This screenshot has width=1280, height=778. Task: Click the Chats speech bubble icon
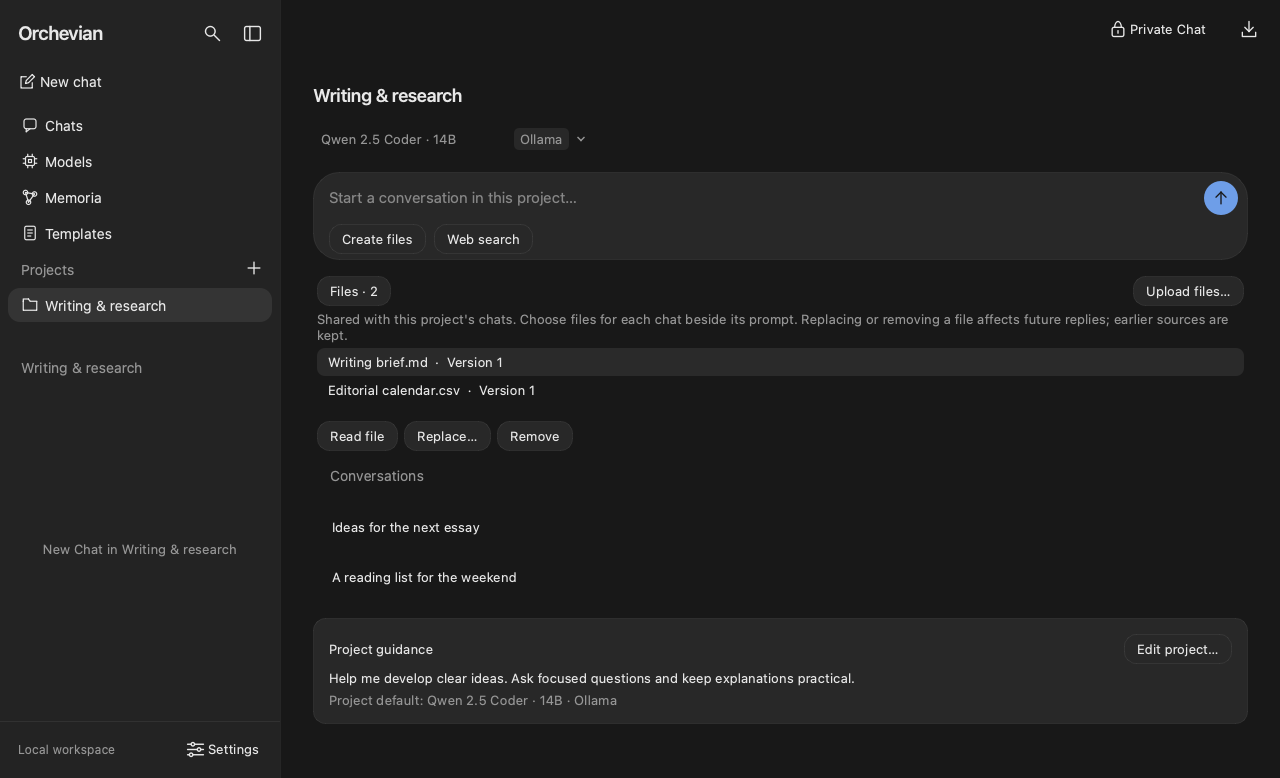pos(30,125)
